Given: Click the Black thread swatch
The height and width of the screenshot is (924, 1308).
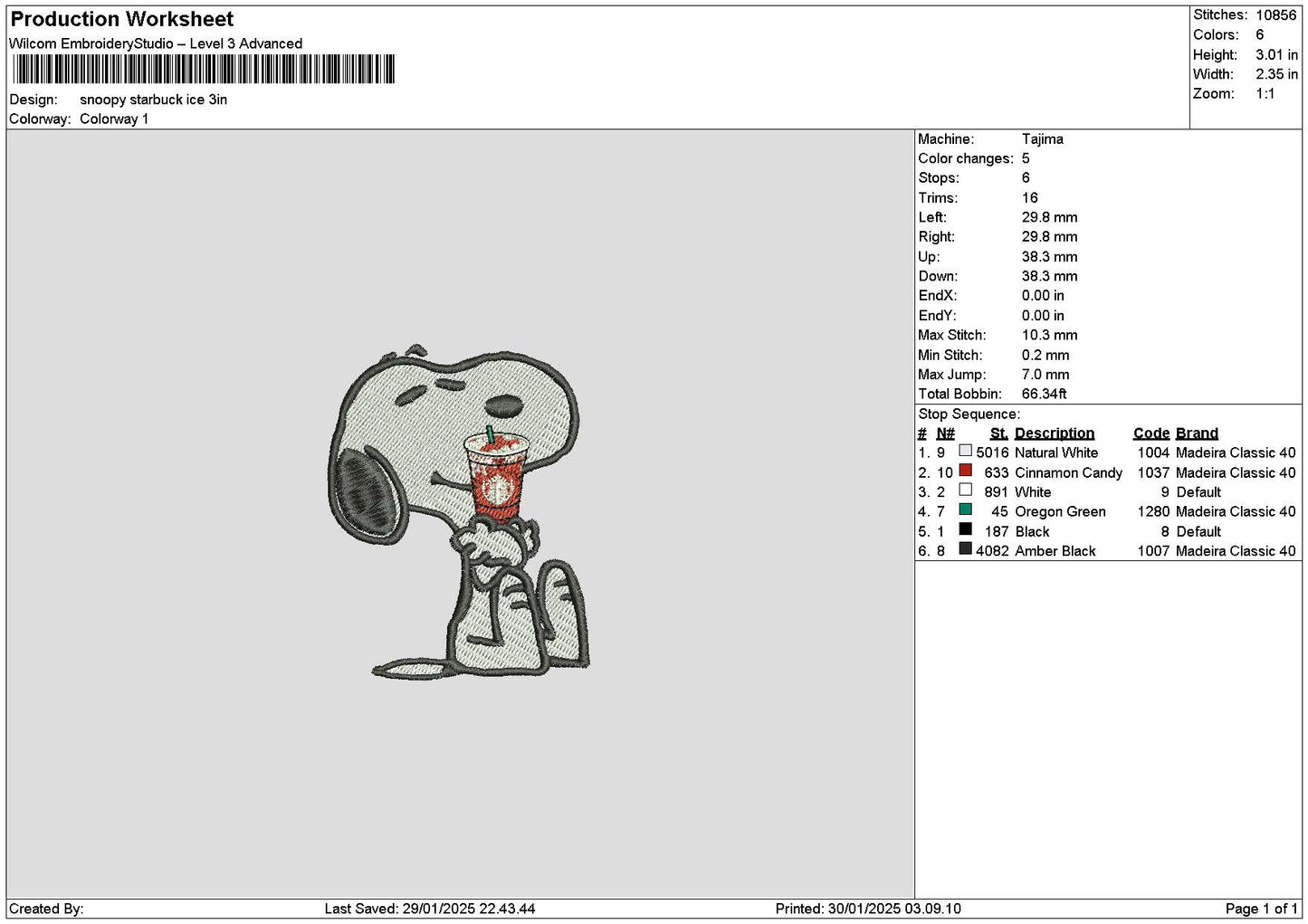Looking at the screenshot, I should 966,529.
